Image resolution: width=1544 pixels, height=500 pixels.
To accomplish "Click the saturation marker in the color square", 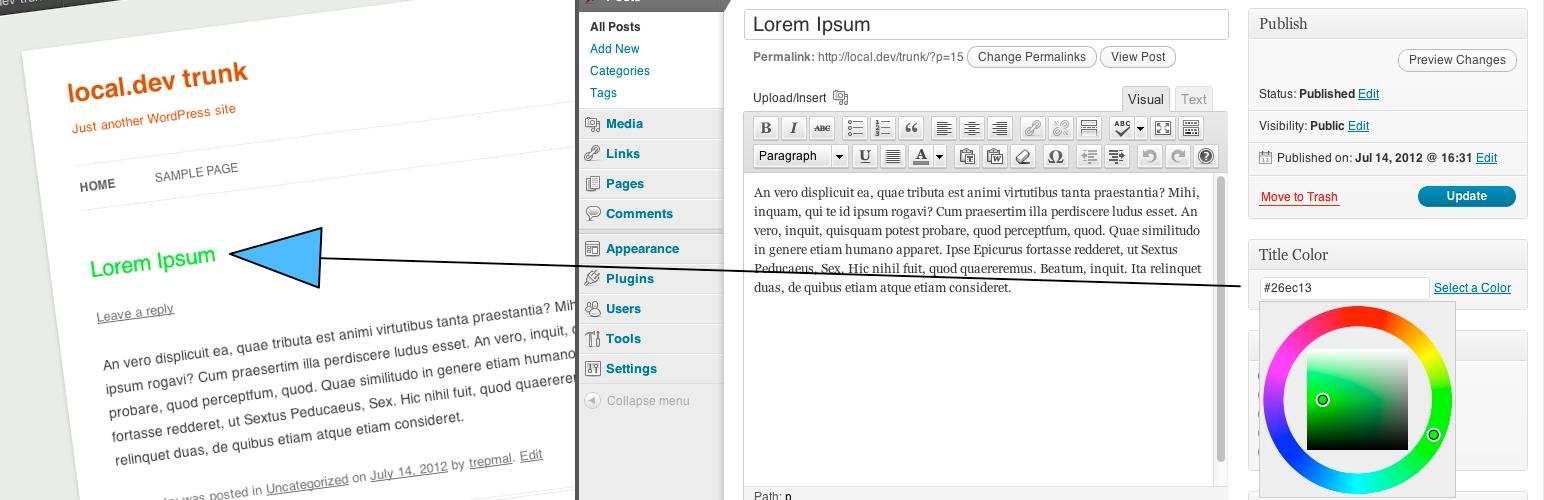I will pos(1322,400).
